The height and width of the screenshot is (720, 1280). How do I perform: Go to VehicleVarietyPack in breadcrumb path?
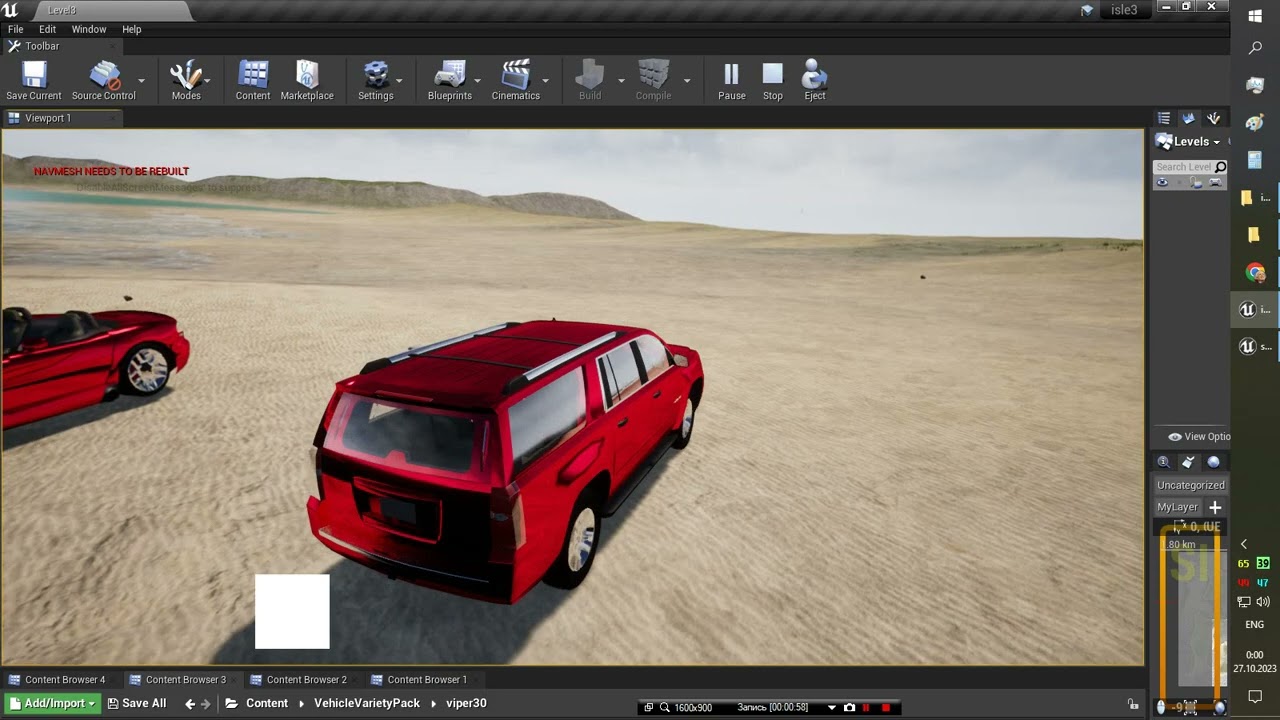[367, 704]
